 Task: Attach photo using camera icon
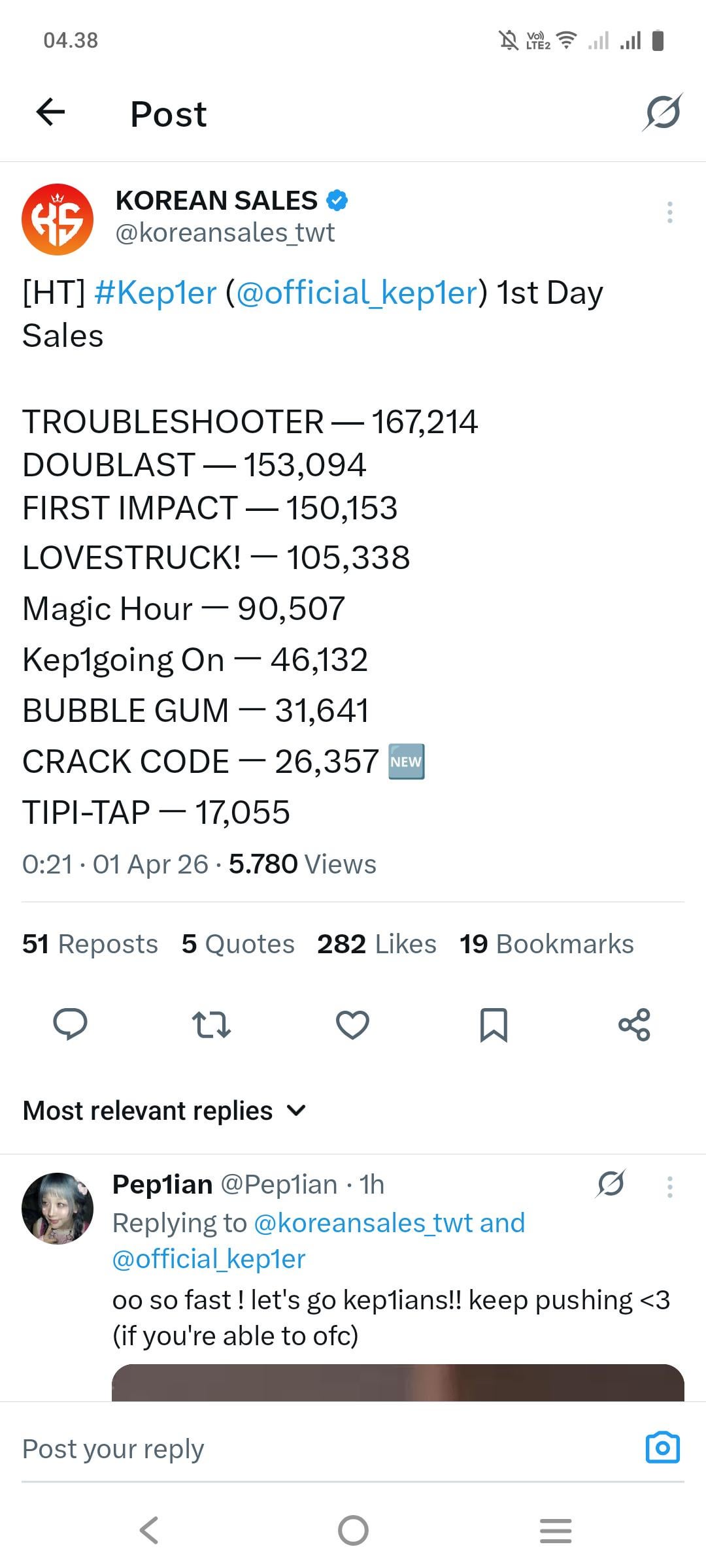coord(662,1448)
